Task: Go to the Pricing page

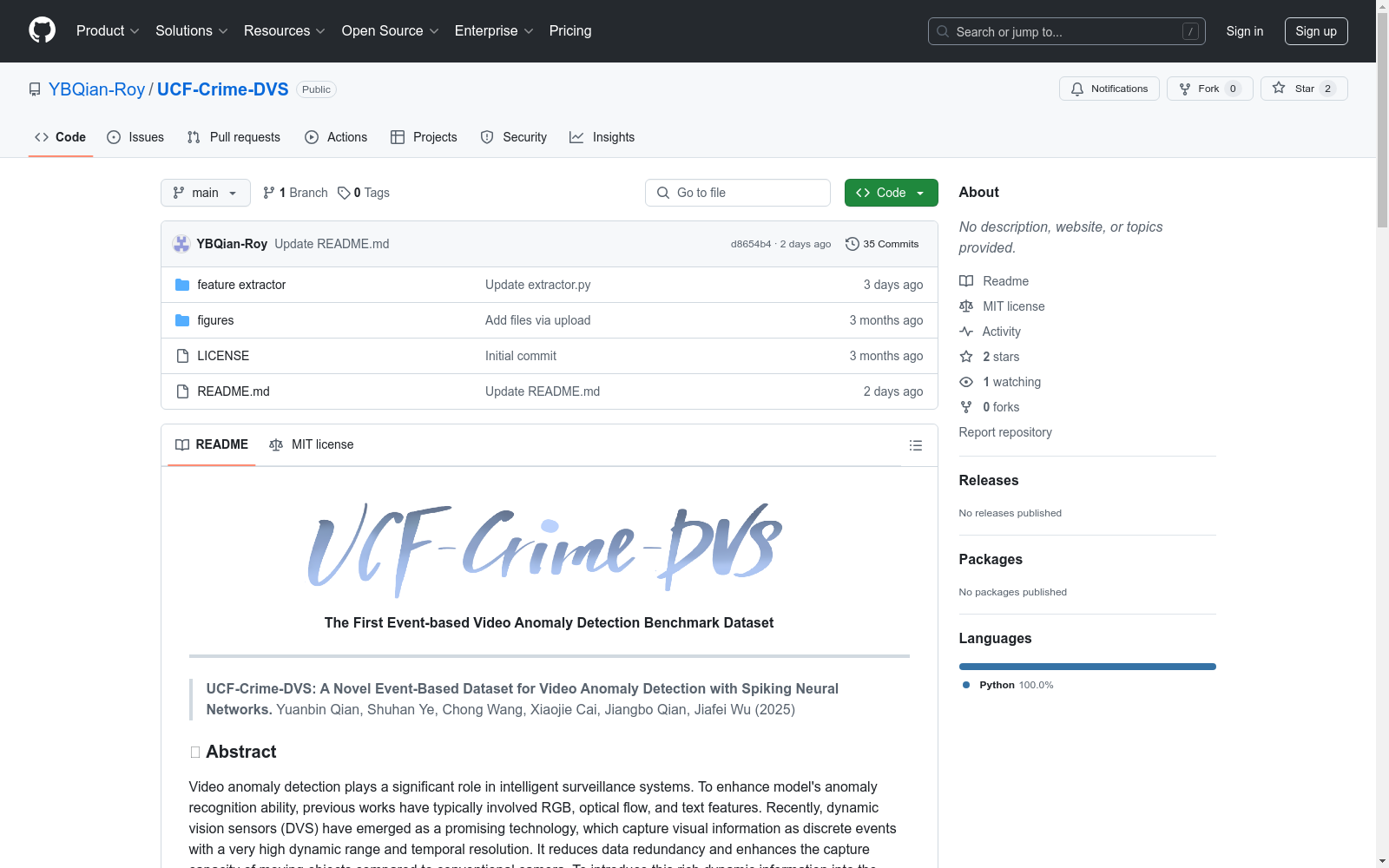Action: click(x=570, y=31)
